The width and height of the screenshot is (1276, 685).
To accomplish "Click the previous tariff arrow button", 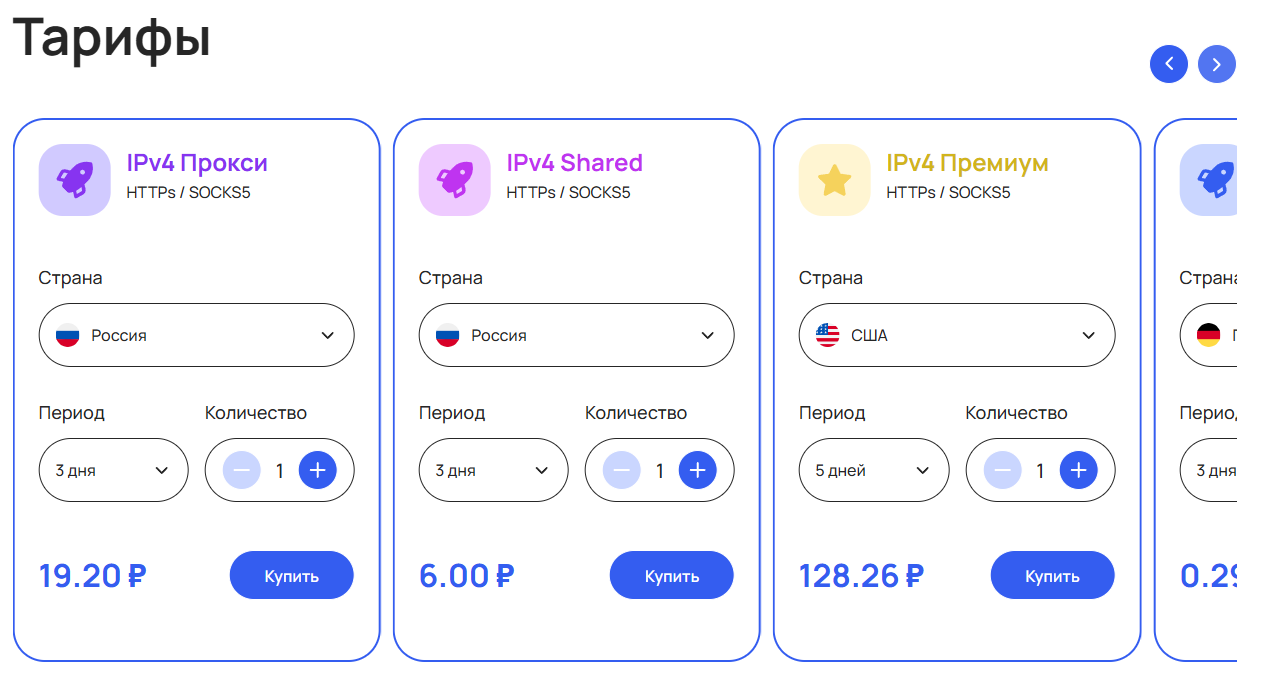I will (x=1169, y=64).
